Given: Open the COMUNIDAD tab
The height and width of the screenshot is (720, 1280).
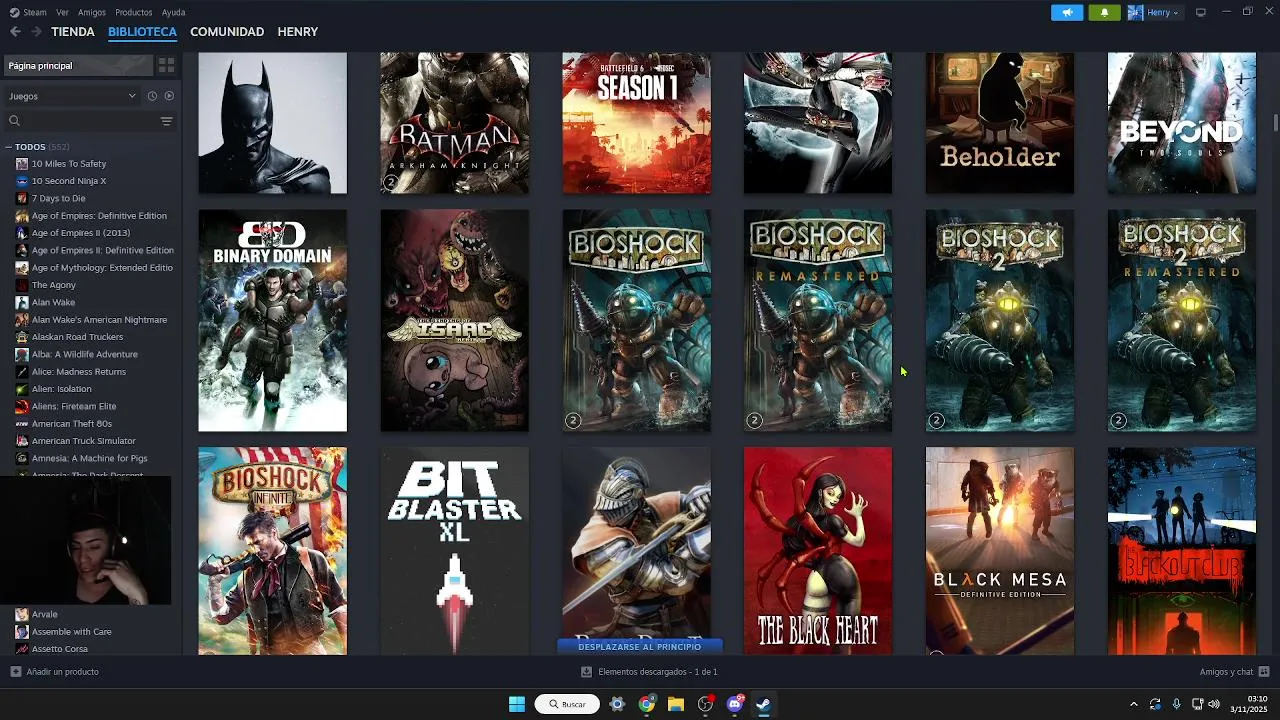Looking at the screenshot, I should tap(227, 32).
